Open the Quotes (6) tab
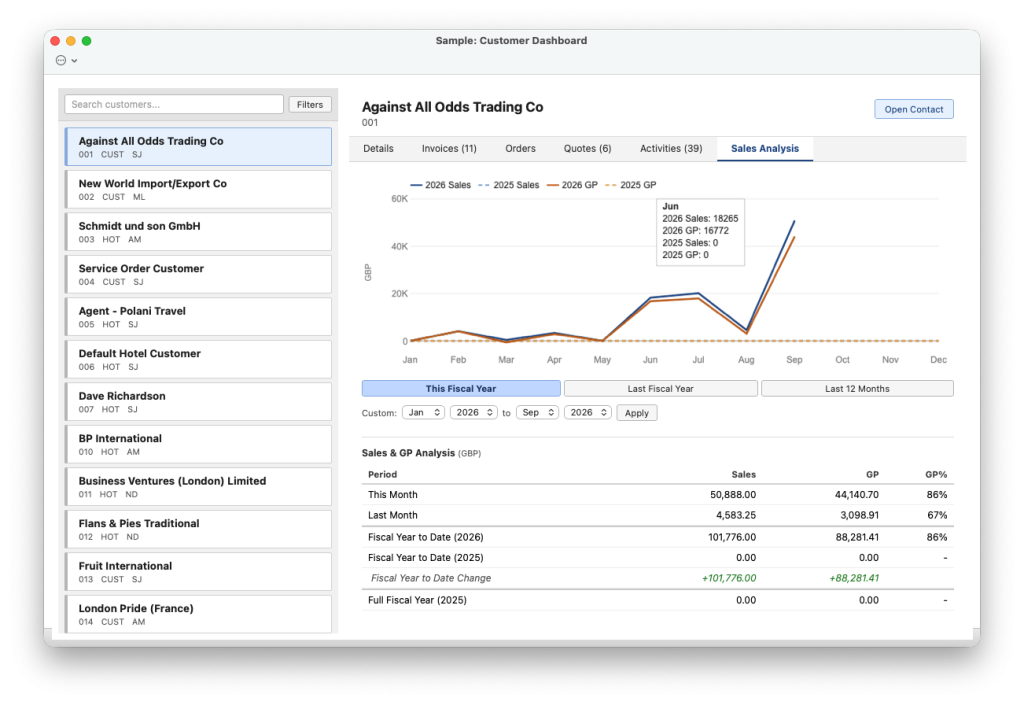Viewport: 1024px width, 705px height. click(x=587, y=149)
